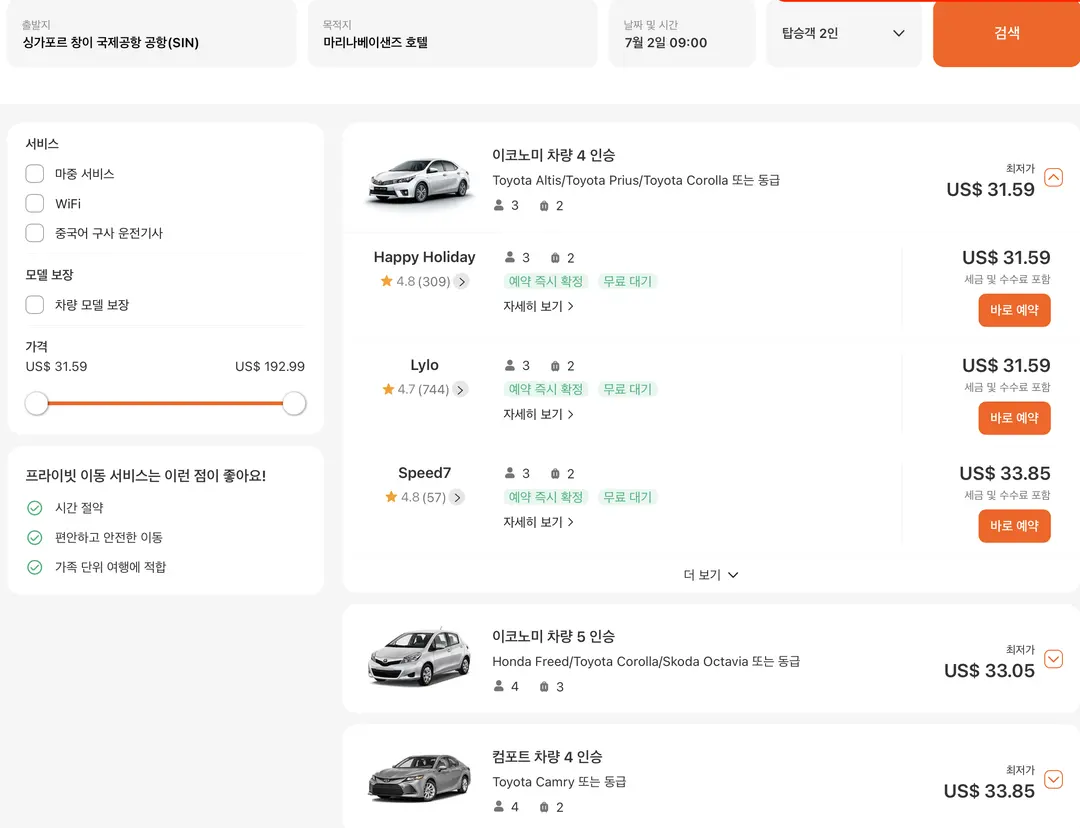Toggle the 차량 모델 보장 checkbox
The width and height of the screenshot is (1080, 828).
coord(34,304)
